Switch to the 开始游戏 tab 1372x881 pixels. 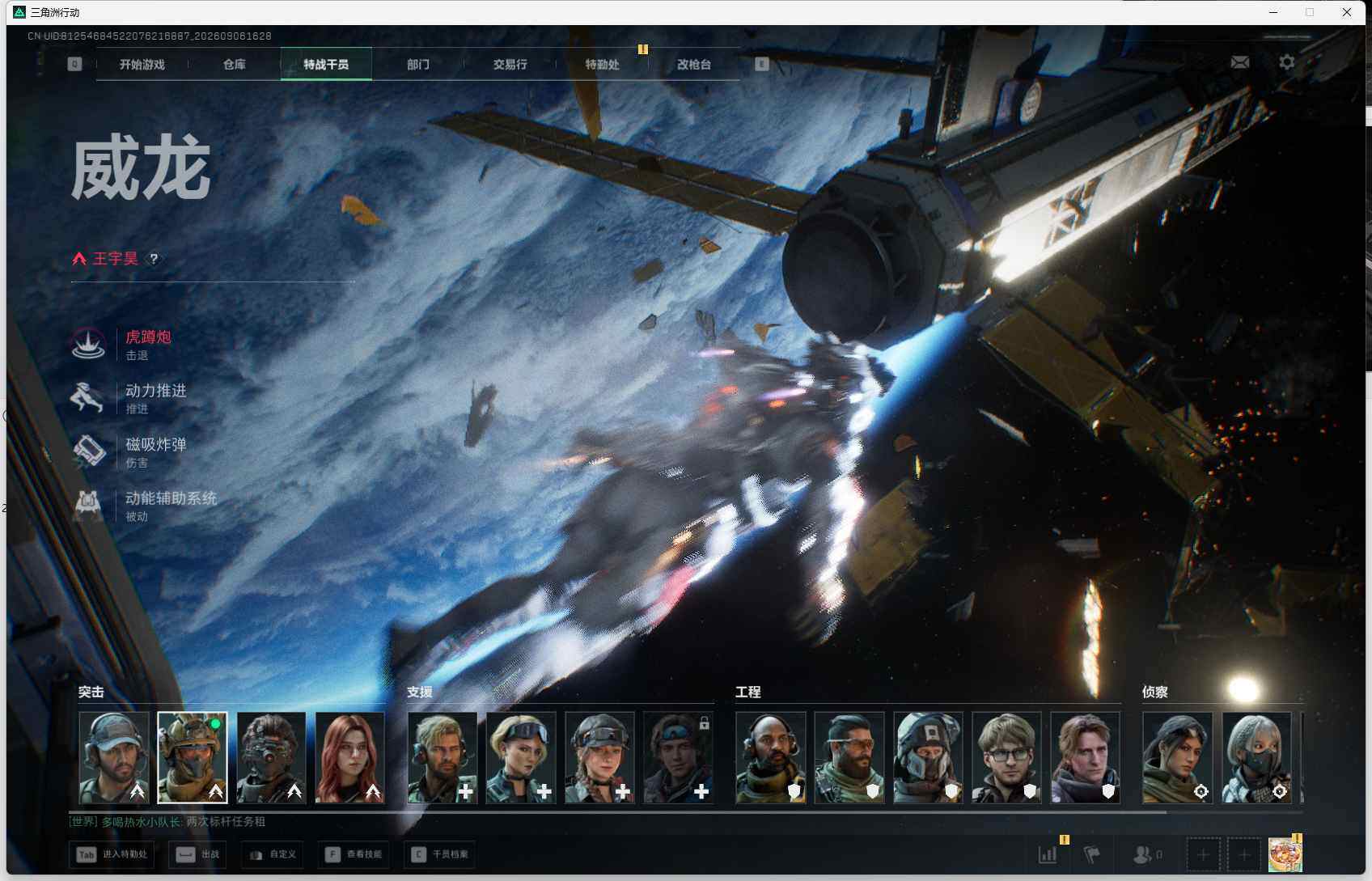tap(142, 65)
